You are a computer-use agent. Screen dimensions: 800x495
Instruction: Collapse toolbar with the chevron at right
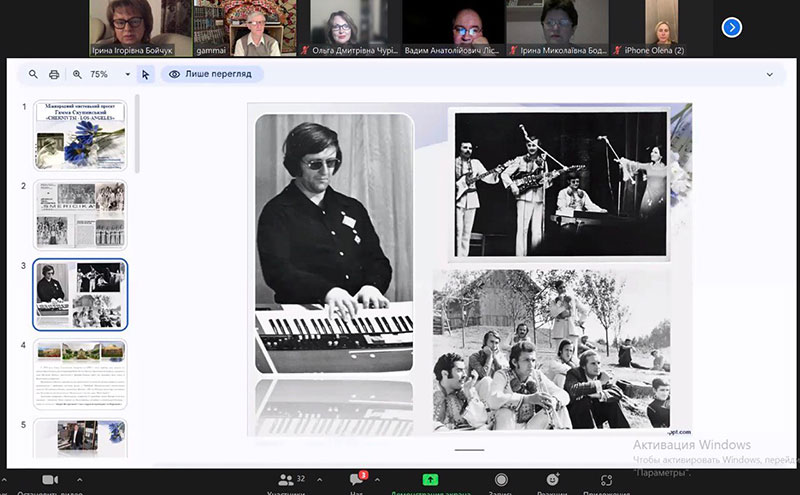tap(769, 75)
